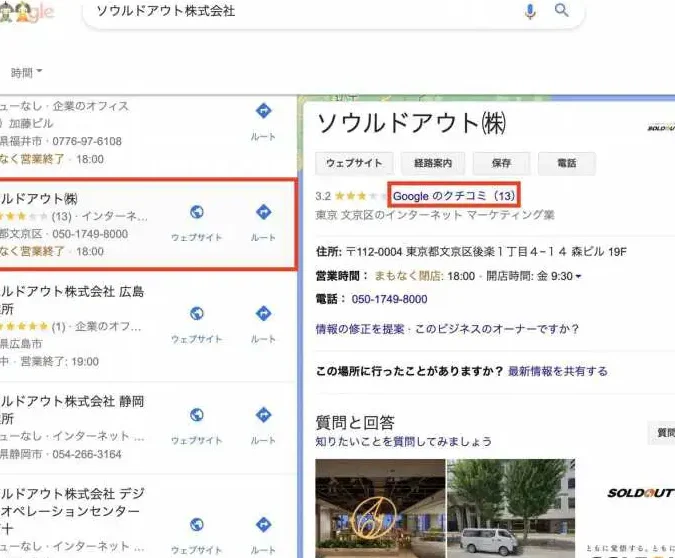This screenshot has width=675, height=558.
Task: Open the office lobby interior photo thumbnail
Action: (379, 508)
